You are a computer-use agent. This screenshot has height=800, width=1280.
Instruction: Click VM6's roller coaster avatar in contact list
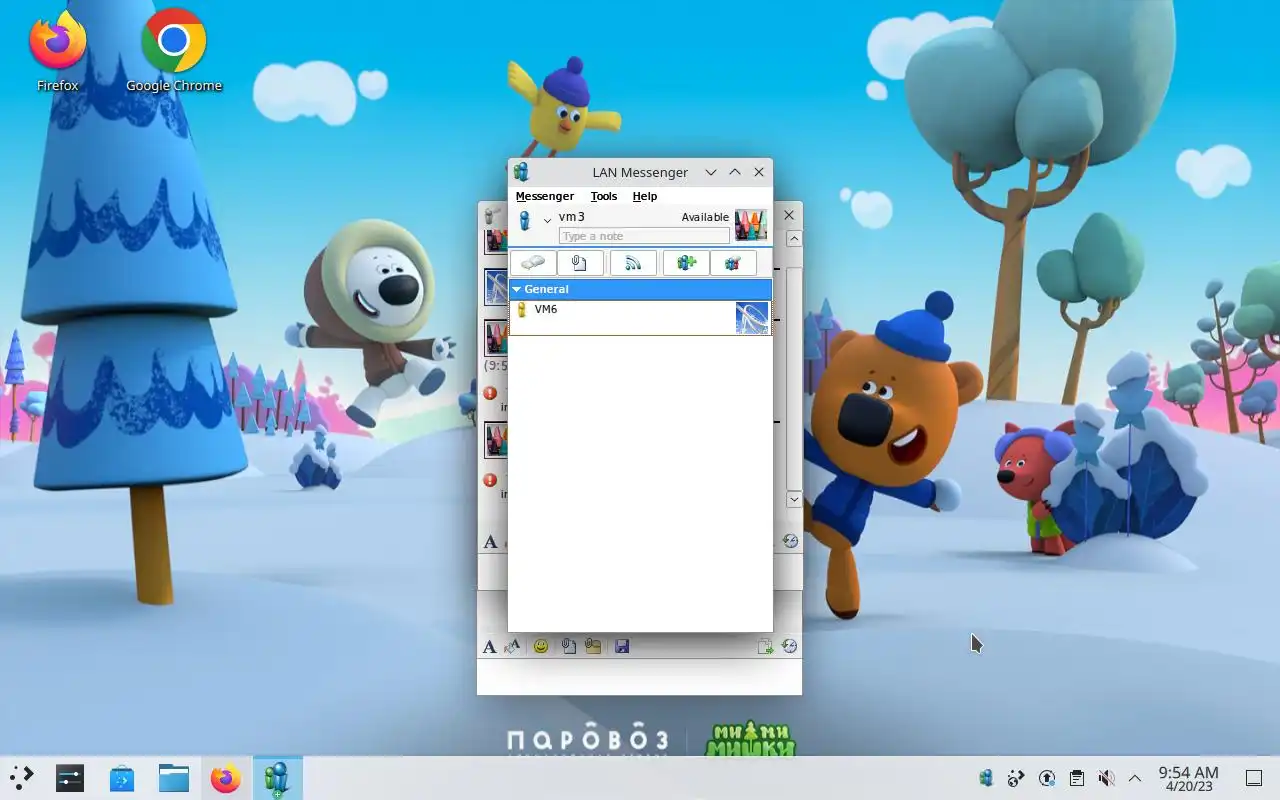(752, 318)
